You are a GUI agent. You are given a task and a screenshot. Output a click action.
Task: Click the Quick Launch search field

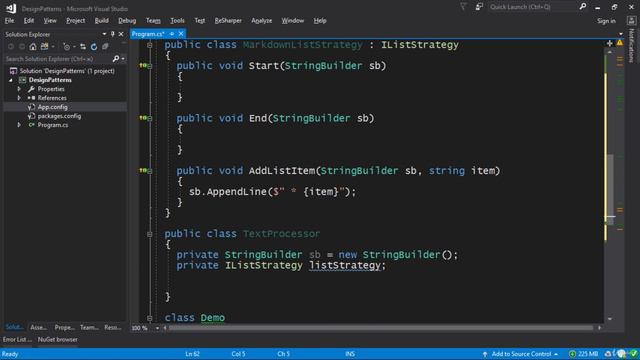[533, 7]
